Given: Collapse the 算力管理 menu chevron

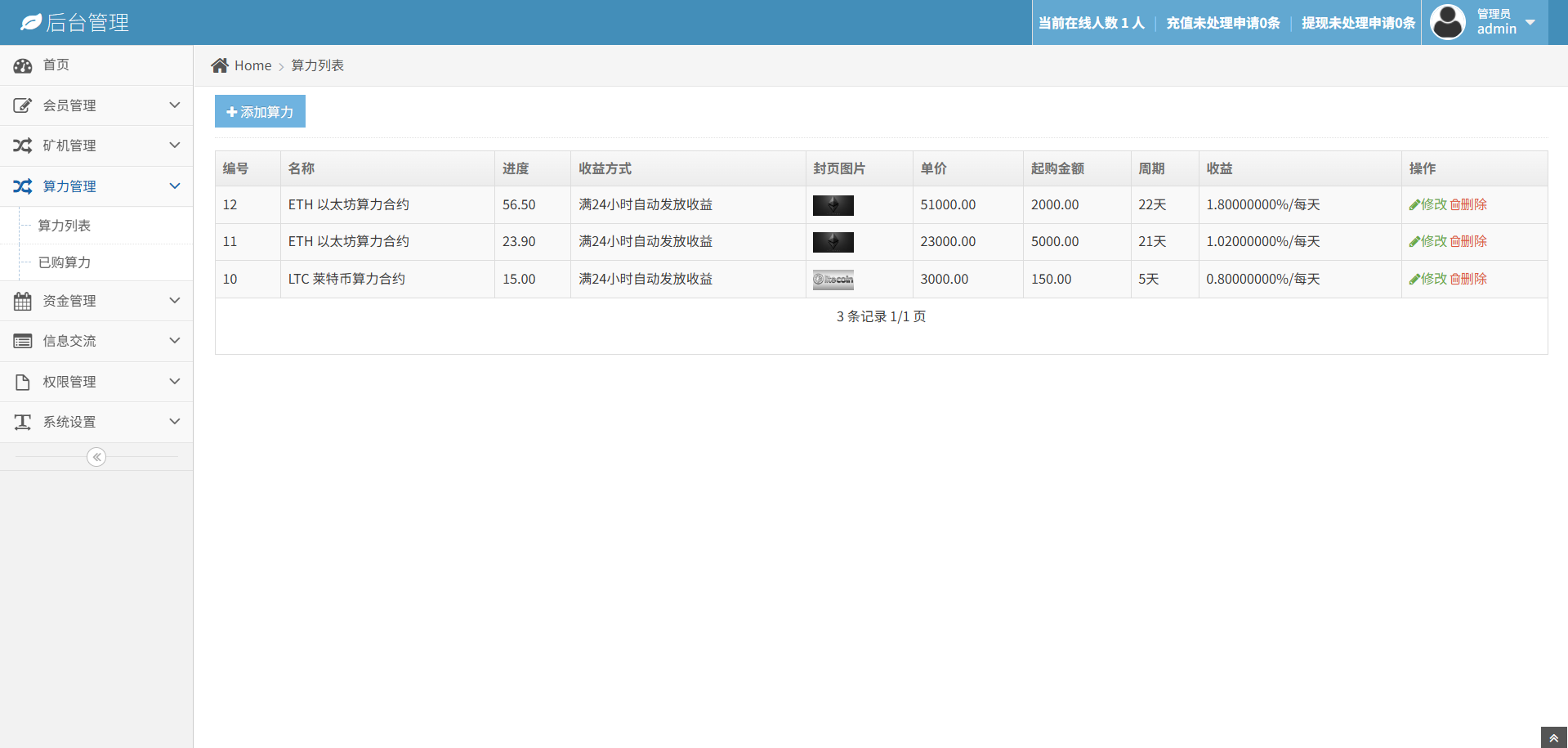Looking at the screenshot, I should coord(175,186).
